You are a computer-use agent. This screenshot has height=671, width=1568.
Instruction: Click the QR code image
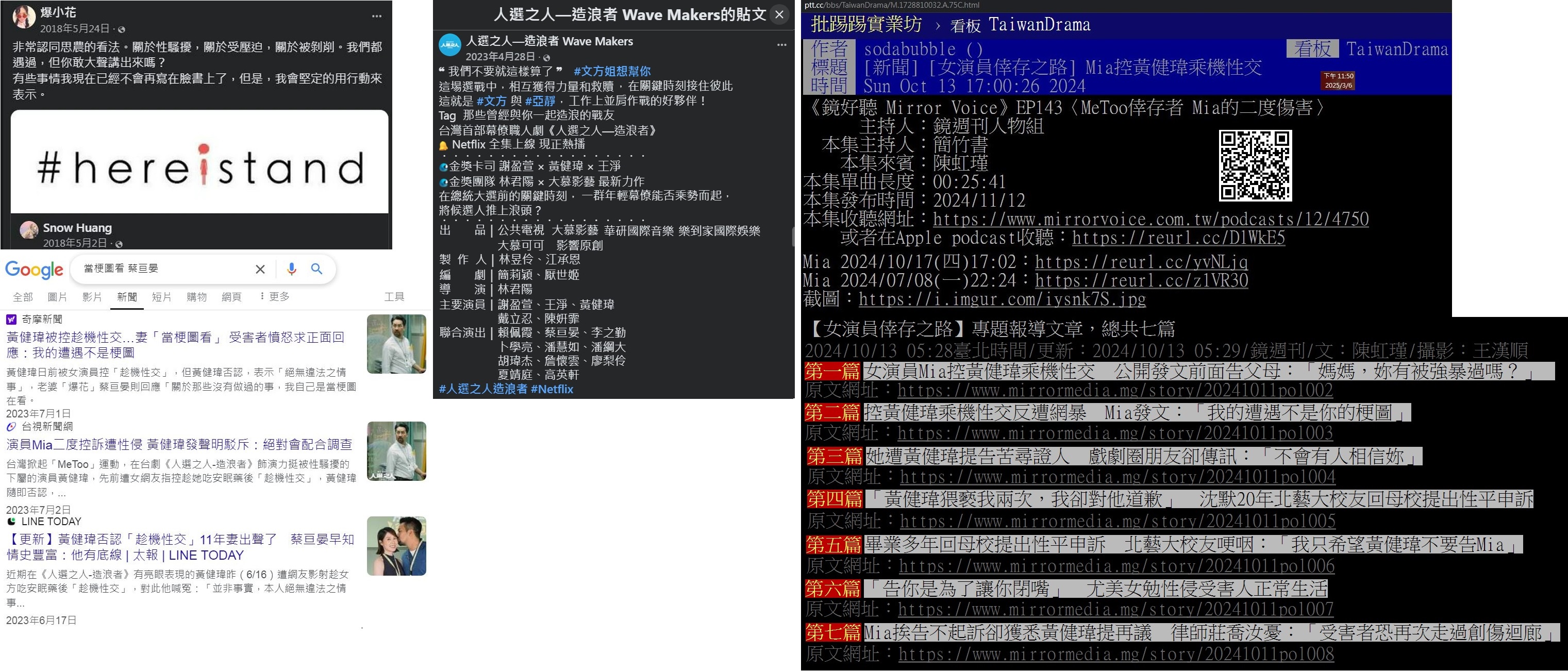1255,165
